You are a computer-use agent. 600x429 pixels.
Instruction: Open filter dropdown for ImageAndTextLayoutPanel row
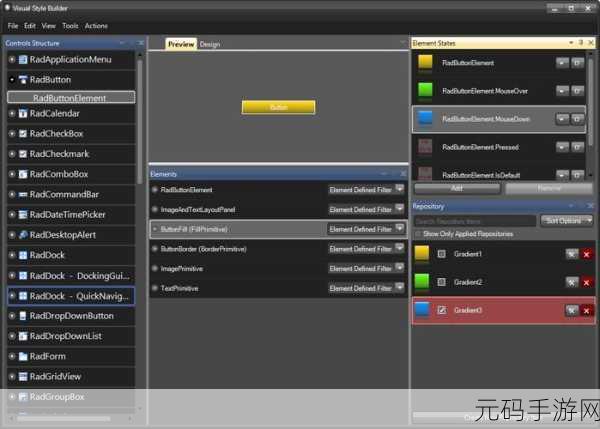[x=399, y=209]
